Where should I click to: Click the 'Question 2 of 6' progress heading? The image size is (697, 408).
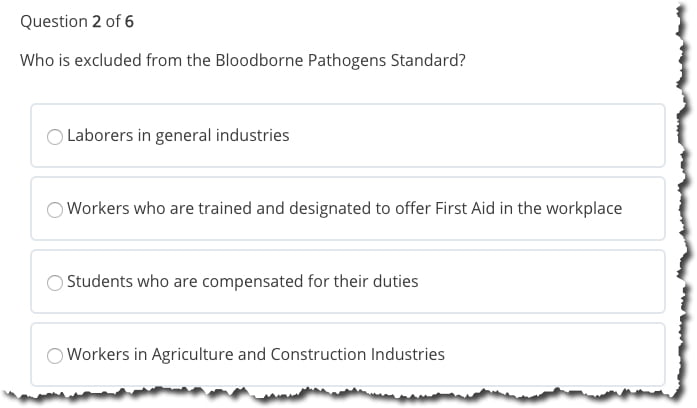click(x=77, y=21)
